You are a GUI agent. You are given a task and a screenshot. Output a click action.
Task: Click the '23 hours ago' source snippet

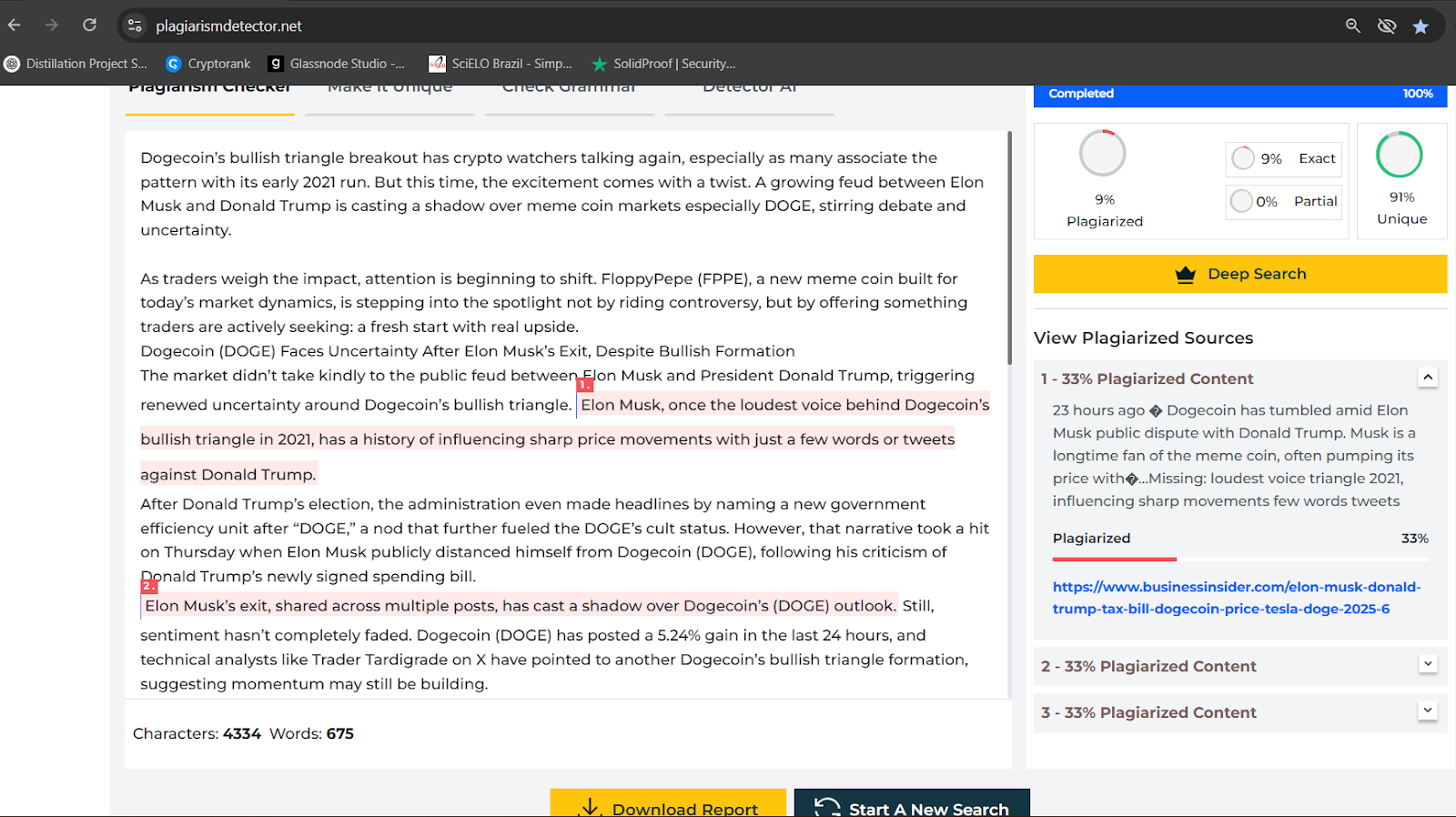[x=1234, y=456]
